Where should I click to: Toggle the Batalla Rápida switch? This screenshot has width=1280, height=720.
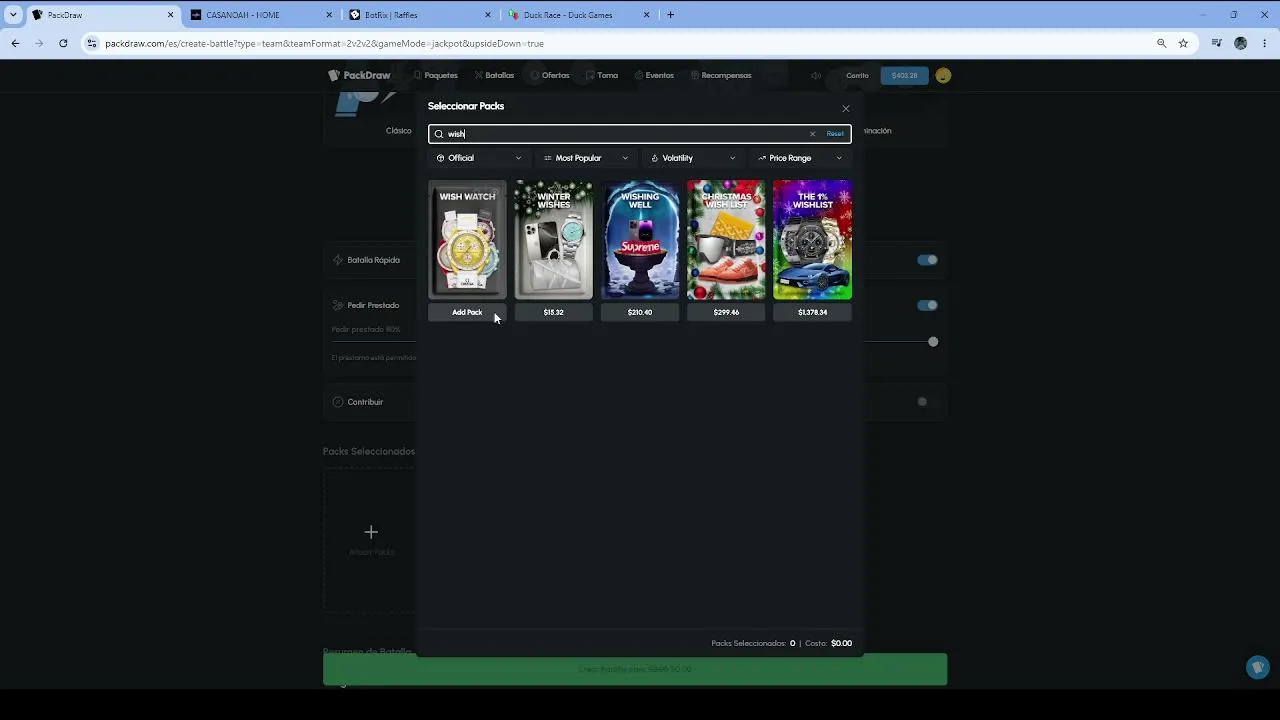pyautogui.click(x=927, y=260)
